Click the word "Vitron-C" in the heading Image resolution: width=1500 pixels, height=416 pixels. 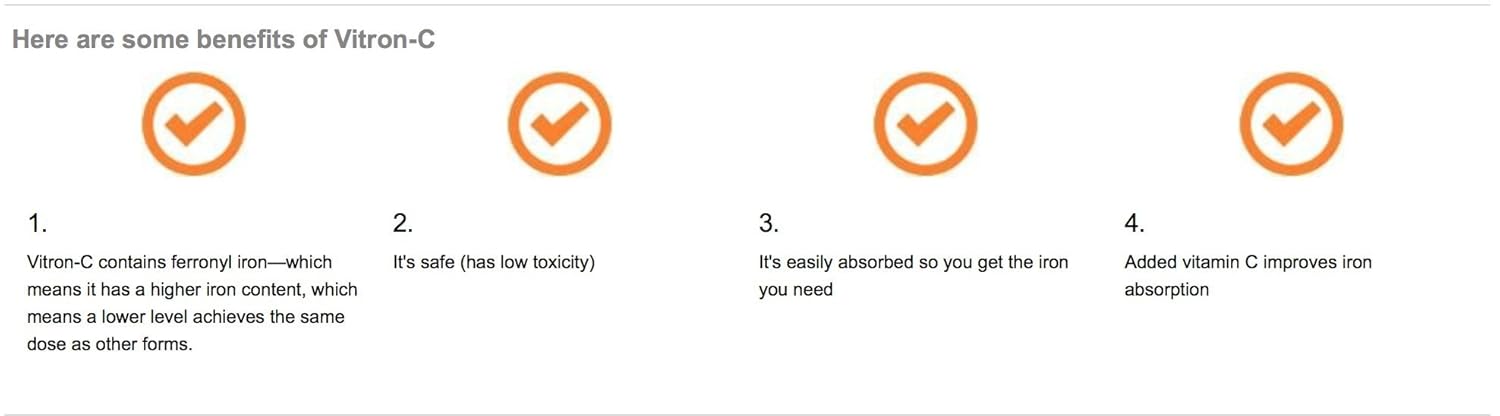click(384, 40)
